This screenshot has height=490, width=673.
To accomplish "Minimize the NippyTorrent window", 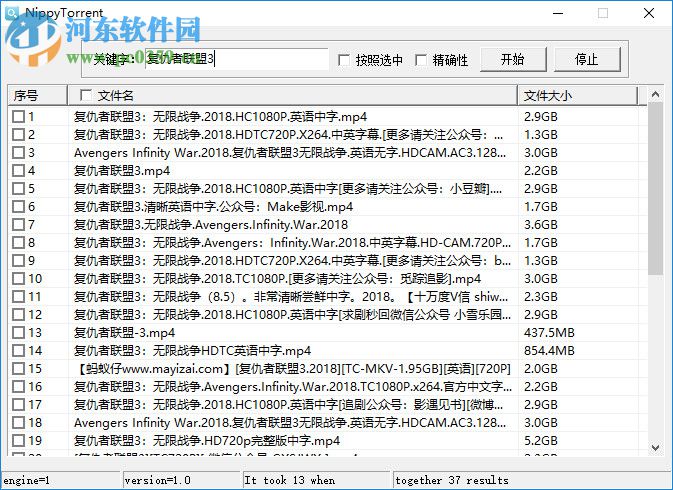I will click(x=558, y=13).
